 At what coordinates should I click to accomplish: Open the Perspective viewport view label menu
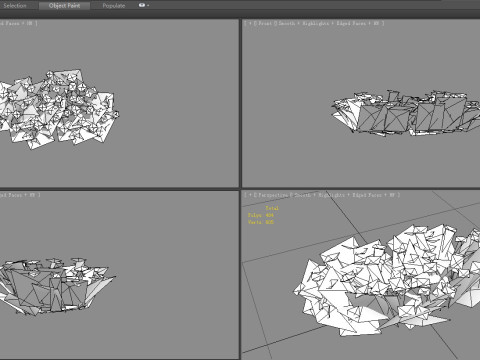(x=272, y=195)
